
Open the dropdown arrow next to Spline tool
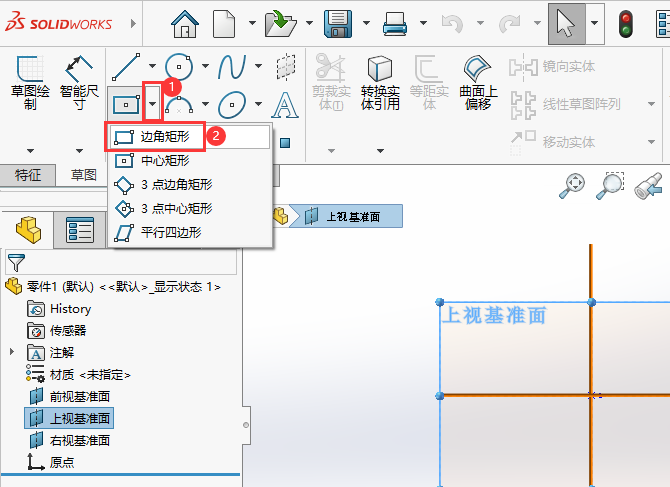[x=259, y=66]
